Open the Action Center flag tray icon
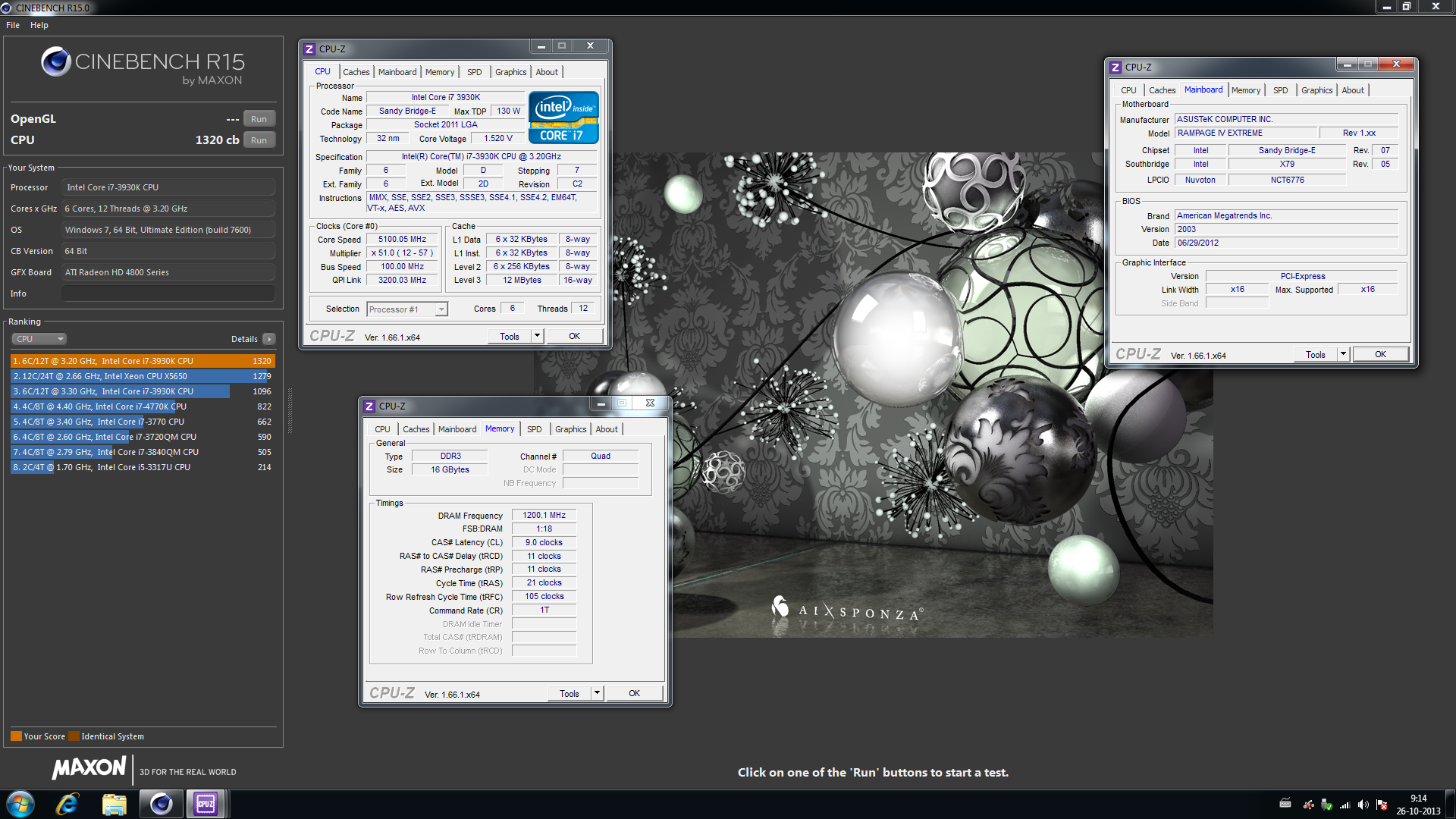Viewport: 1456px width, 819px height. tap(1382, 804)
